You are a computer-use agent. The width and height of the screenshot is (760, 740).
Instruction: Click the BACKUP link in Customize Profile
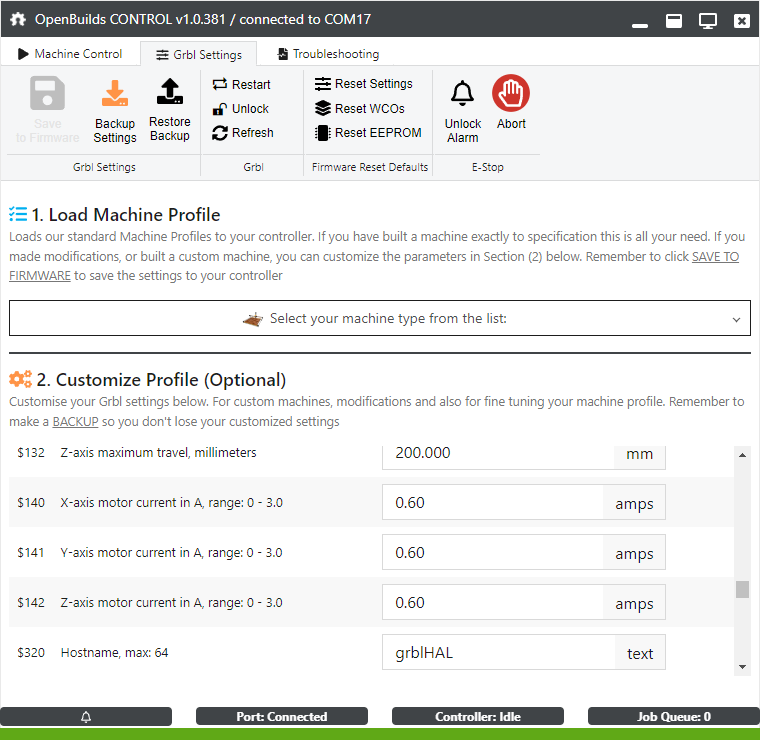[x=75, y=422]
